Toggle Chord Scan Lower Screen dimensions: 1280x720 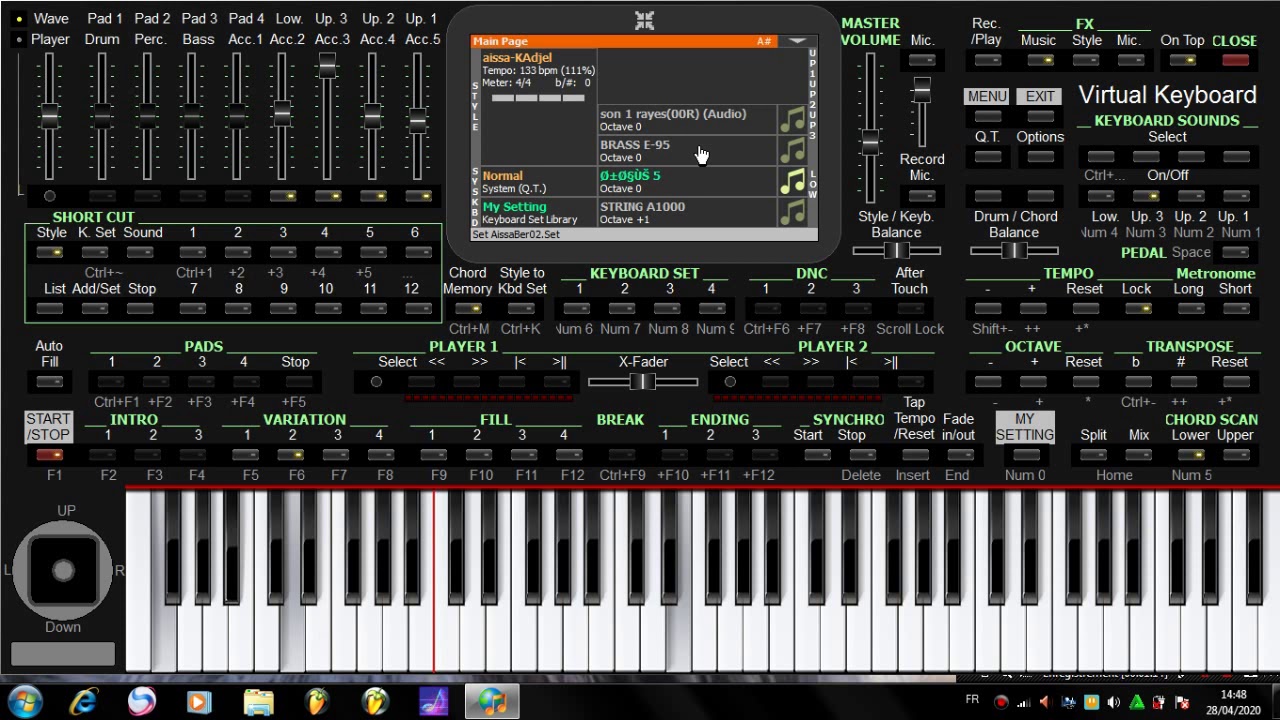[x=1190, y=455]
